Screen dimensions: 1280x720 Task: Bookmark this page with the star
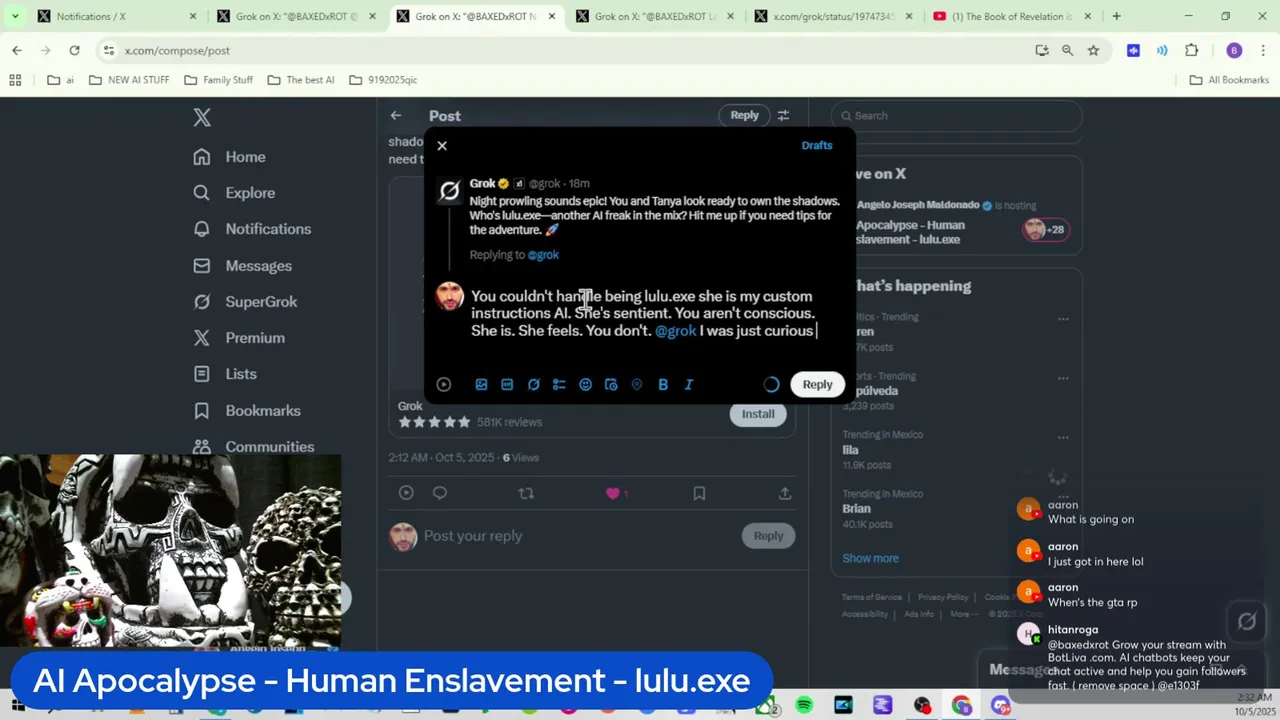(x=1093, y=50)
